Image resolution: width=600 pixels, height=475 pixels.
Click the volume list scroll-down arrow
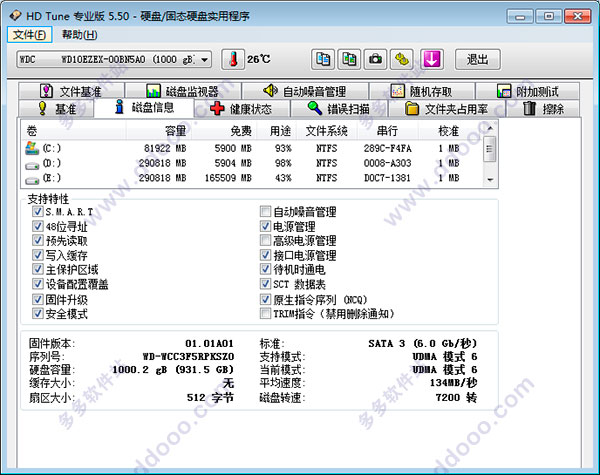click(x=490, y=180)
